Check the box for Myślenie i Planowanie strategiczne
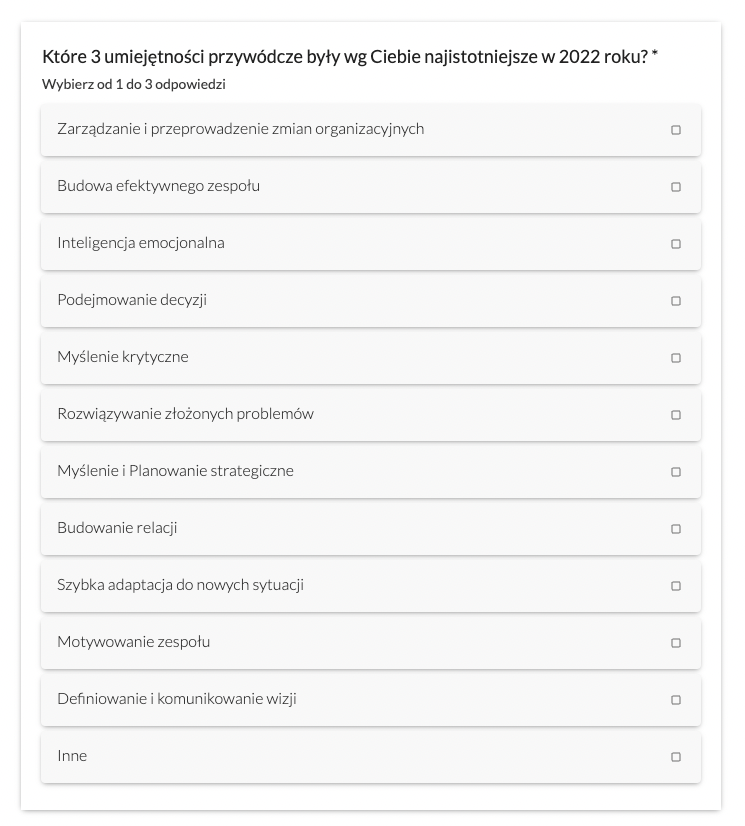 point(675,471)
